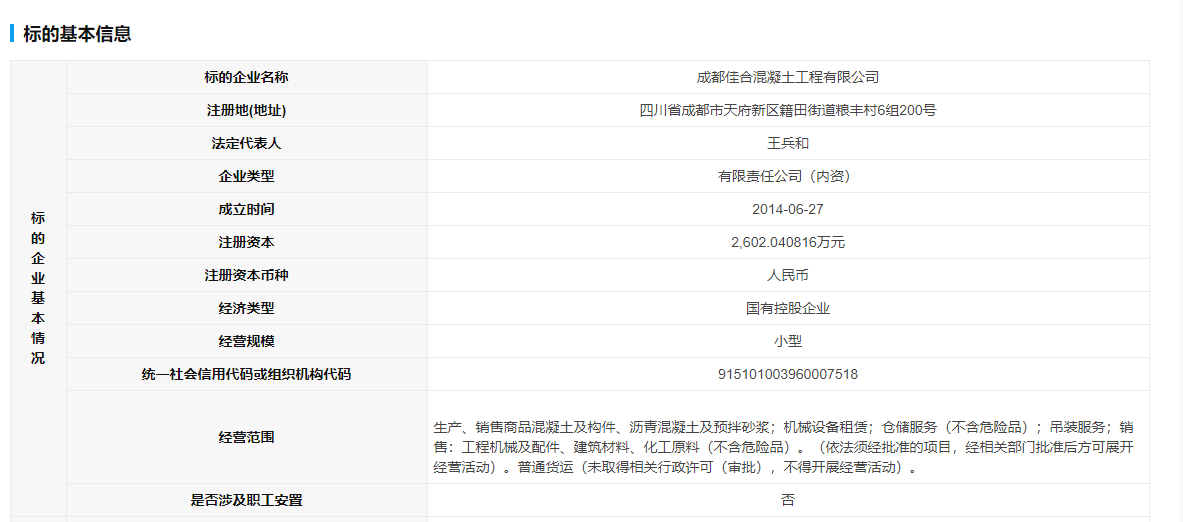This screenshot has width=1183, height=522.
Task: Click the 标的基本信息 section heading
Action: tap(77, 33)
